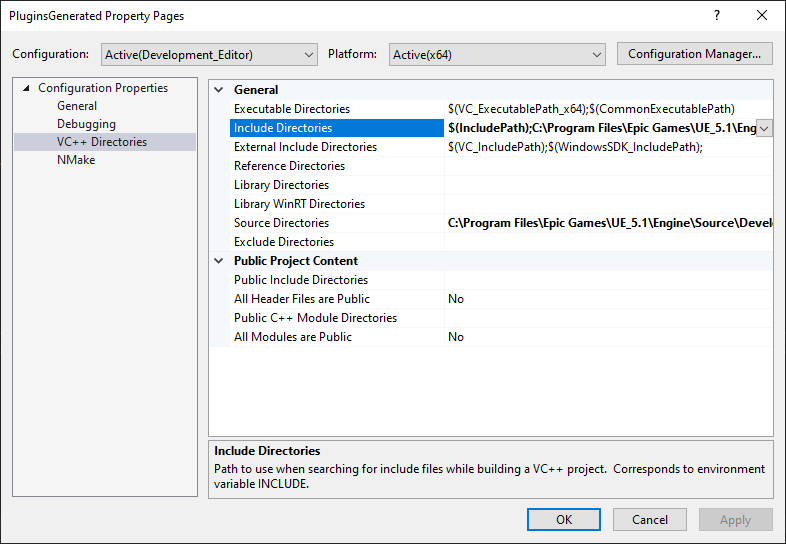Click the empty Library Directories value field
The height and width of the screenshot is (544, 786).
608,185
